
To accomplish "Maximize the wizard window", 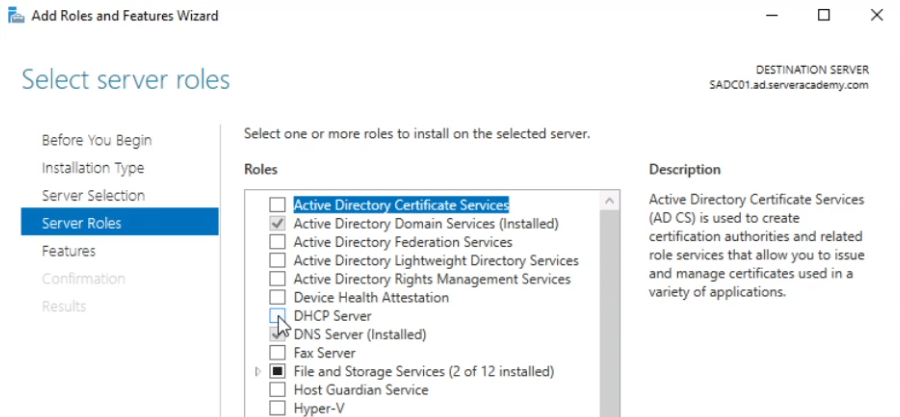I will pos(824,15).
